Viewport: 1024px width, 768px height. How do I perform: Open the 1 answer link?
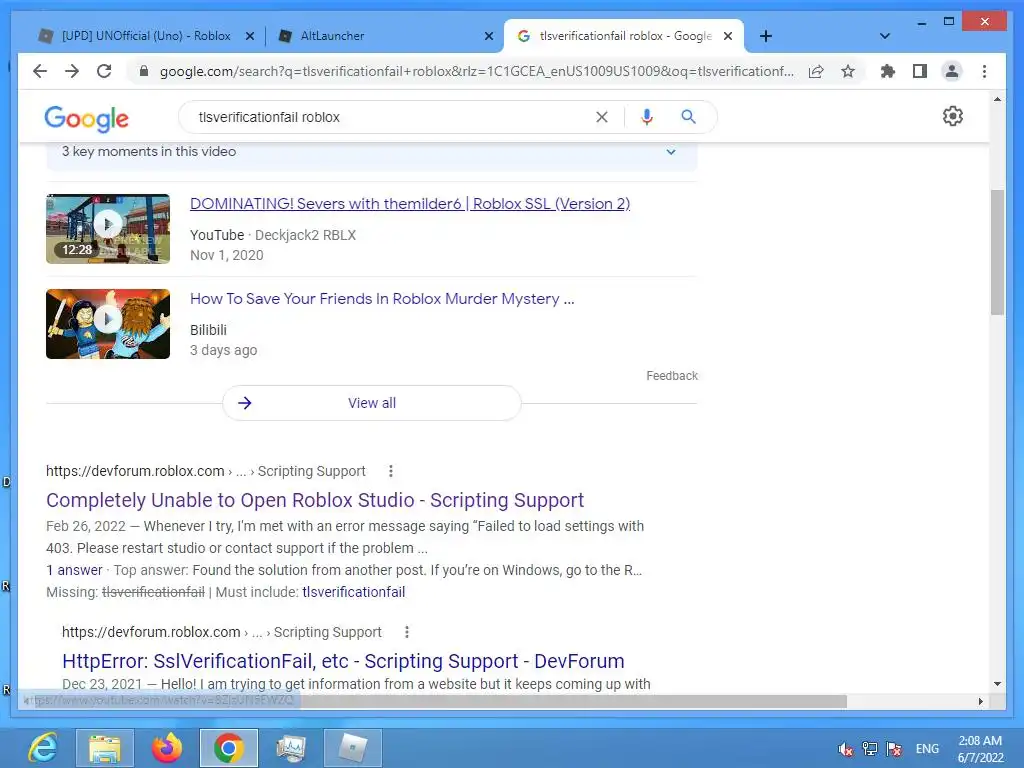tap(74, 570)
